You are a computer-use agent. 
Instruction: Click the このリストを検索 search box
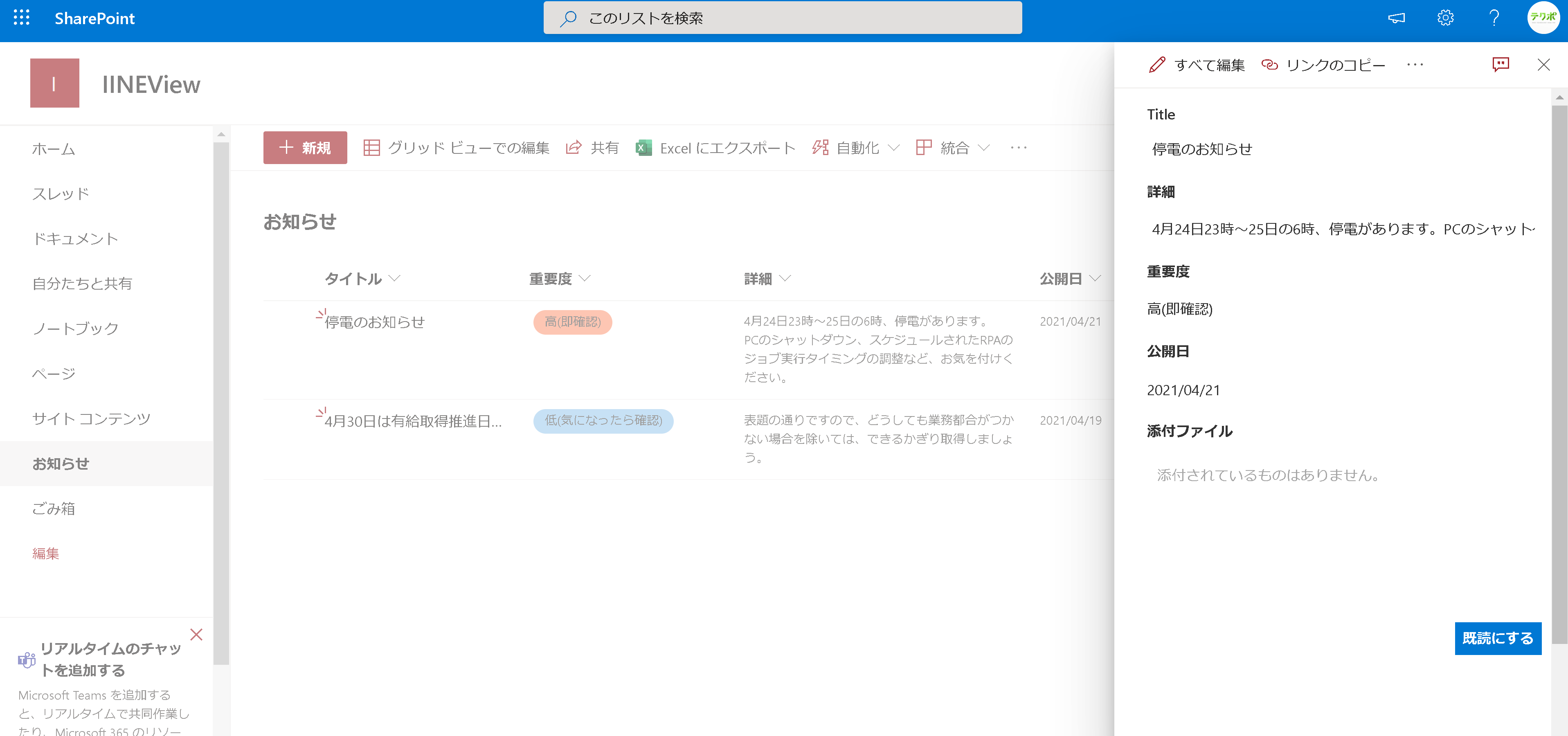tap(782, 18)
